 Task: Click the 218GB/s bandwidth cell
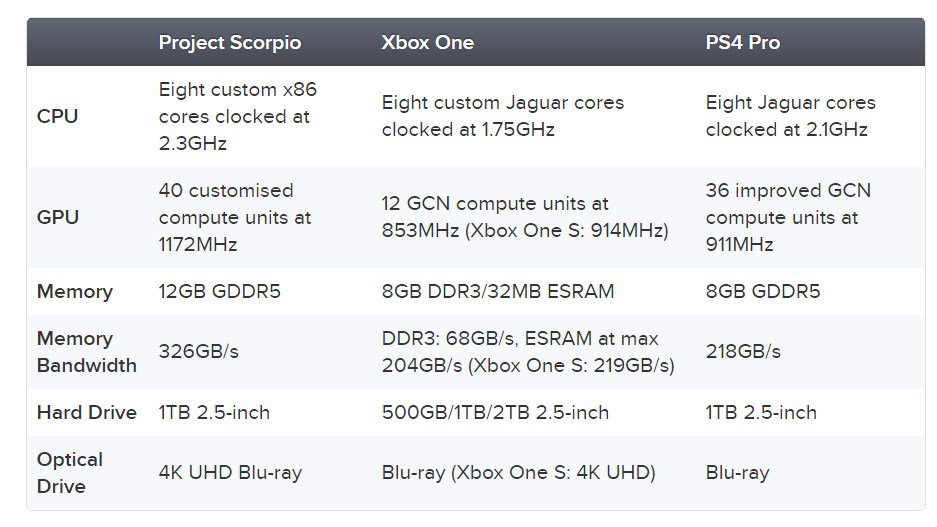(743, 351)
